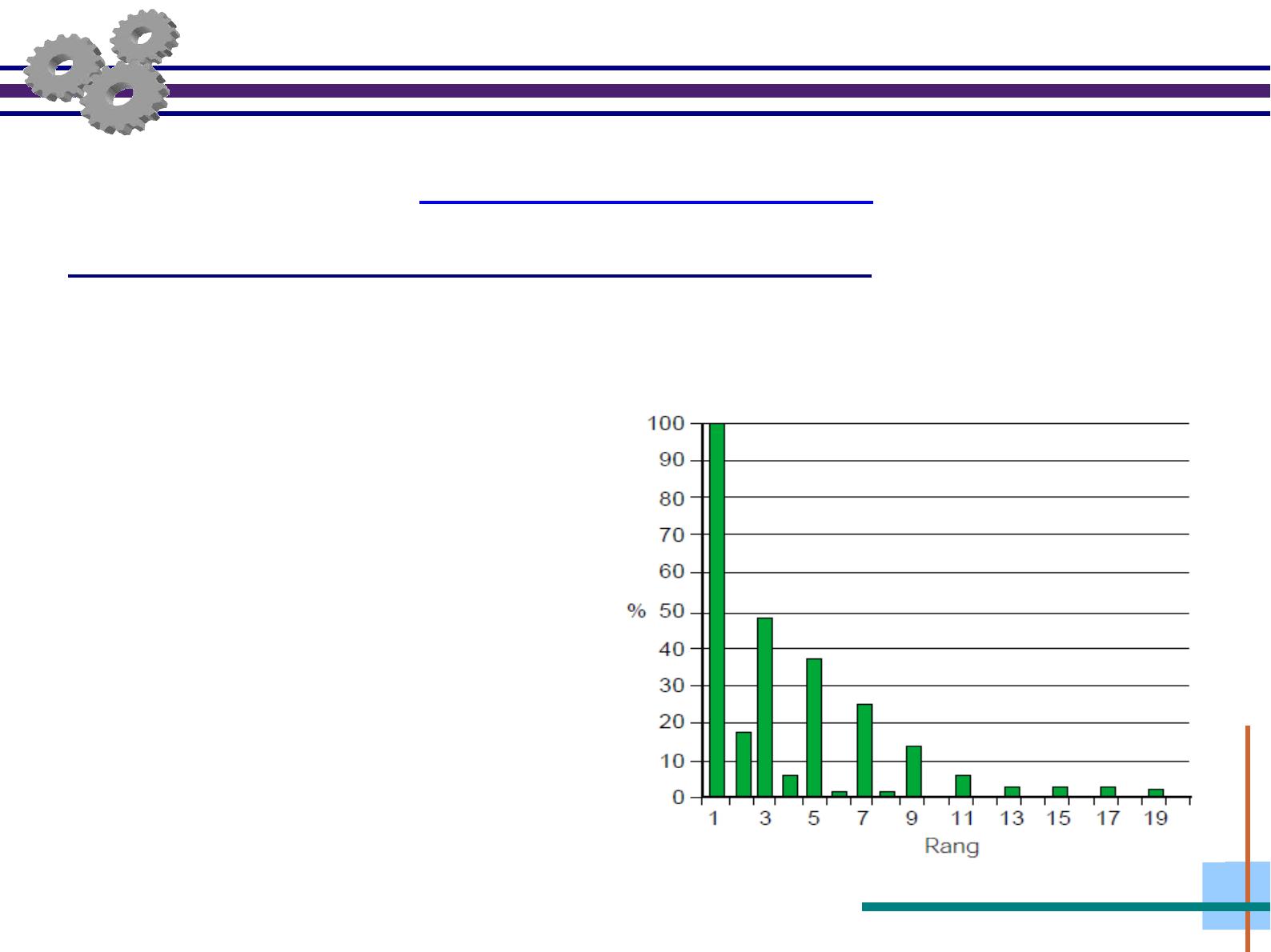Click the "15" x-axis label
Viewport: 1271px width, 952px height.
pos(1059,818)
